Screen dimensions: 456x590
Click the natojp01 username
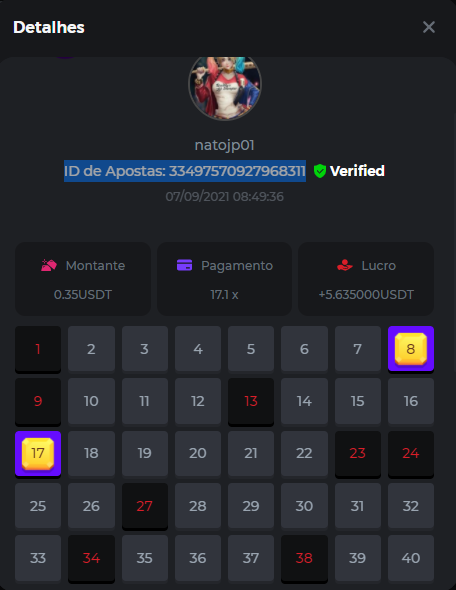point(225,145)
